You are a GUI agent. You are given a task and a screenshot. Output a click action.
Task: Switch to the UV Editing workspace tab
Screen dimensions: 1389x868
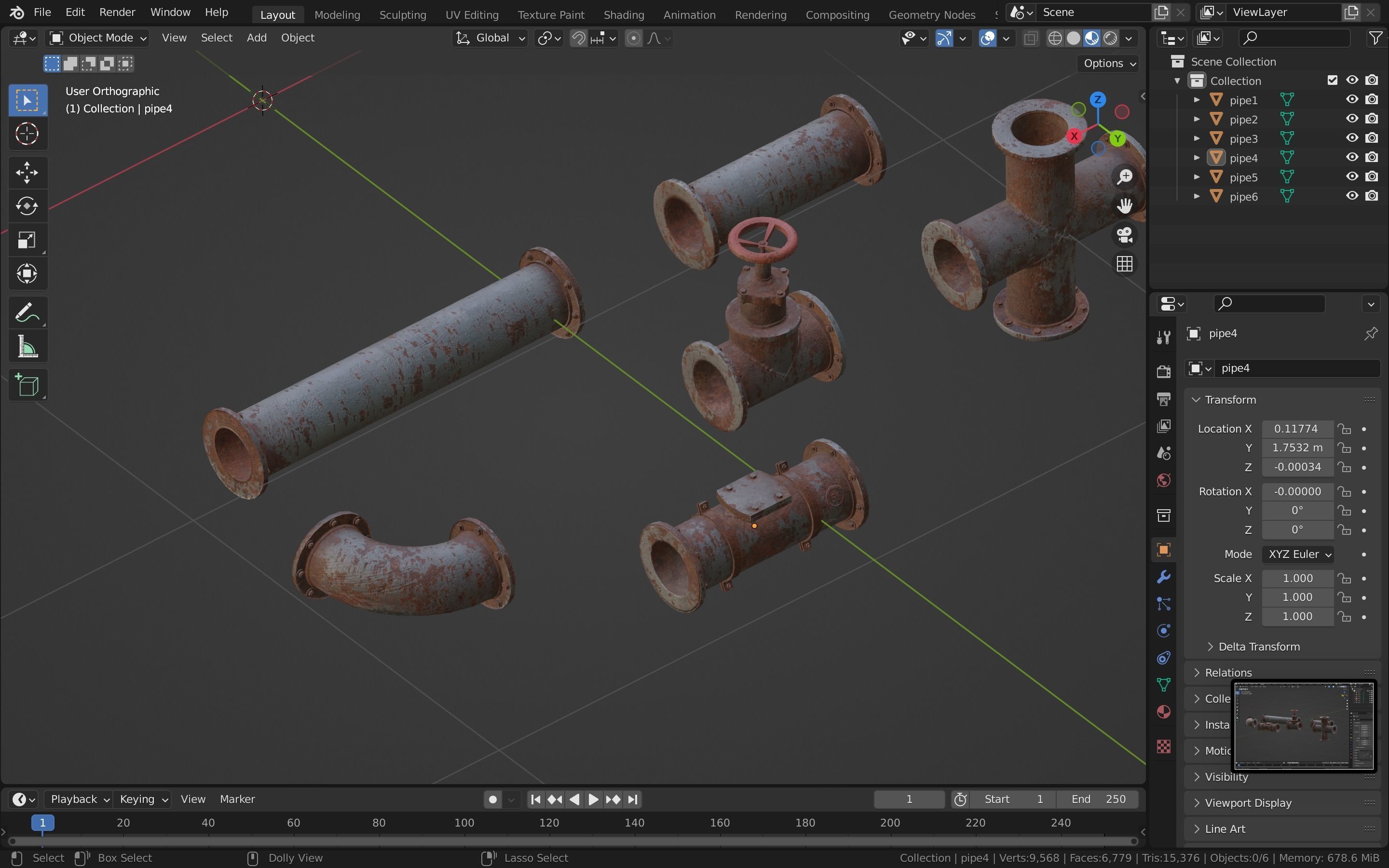[471, 14]
